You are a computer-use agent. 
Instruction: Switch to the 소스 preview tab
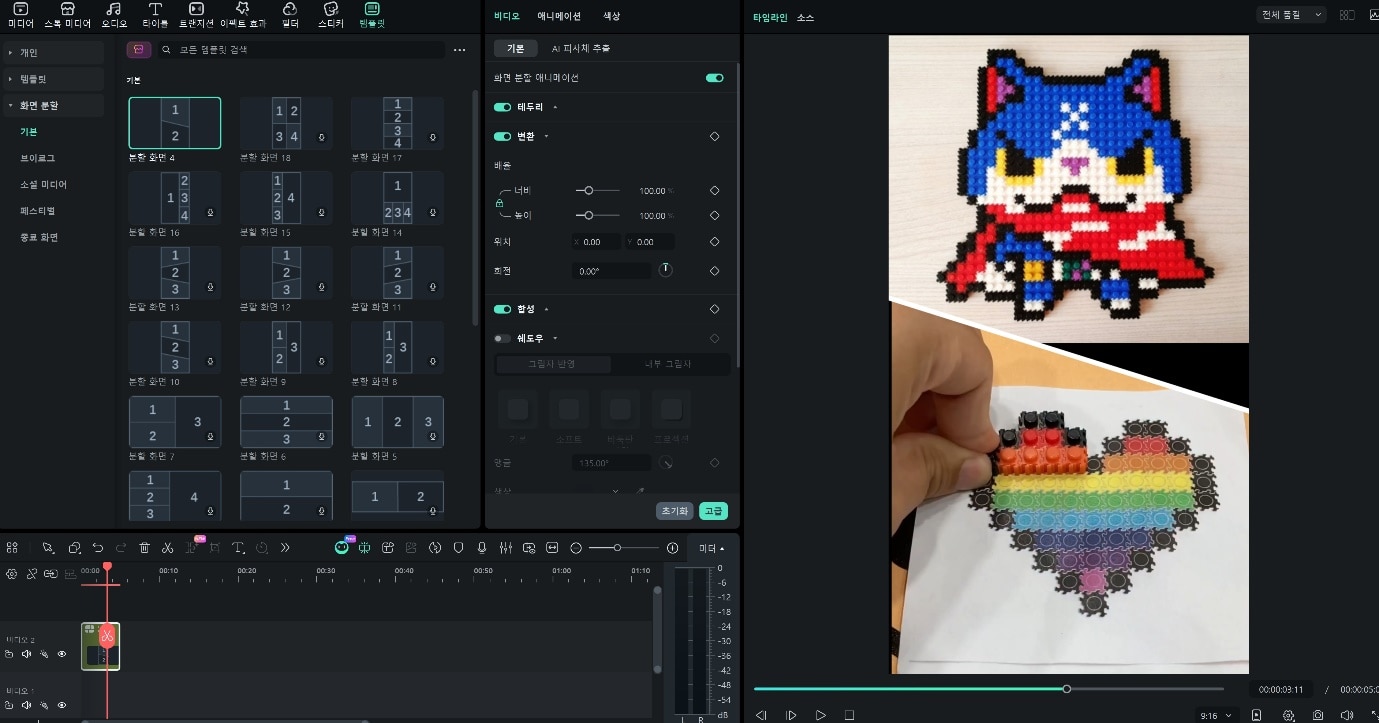pyautogui.click(x=805, y=18)
